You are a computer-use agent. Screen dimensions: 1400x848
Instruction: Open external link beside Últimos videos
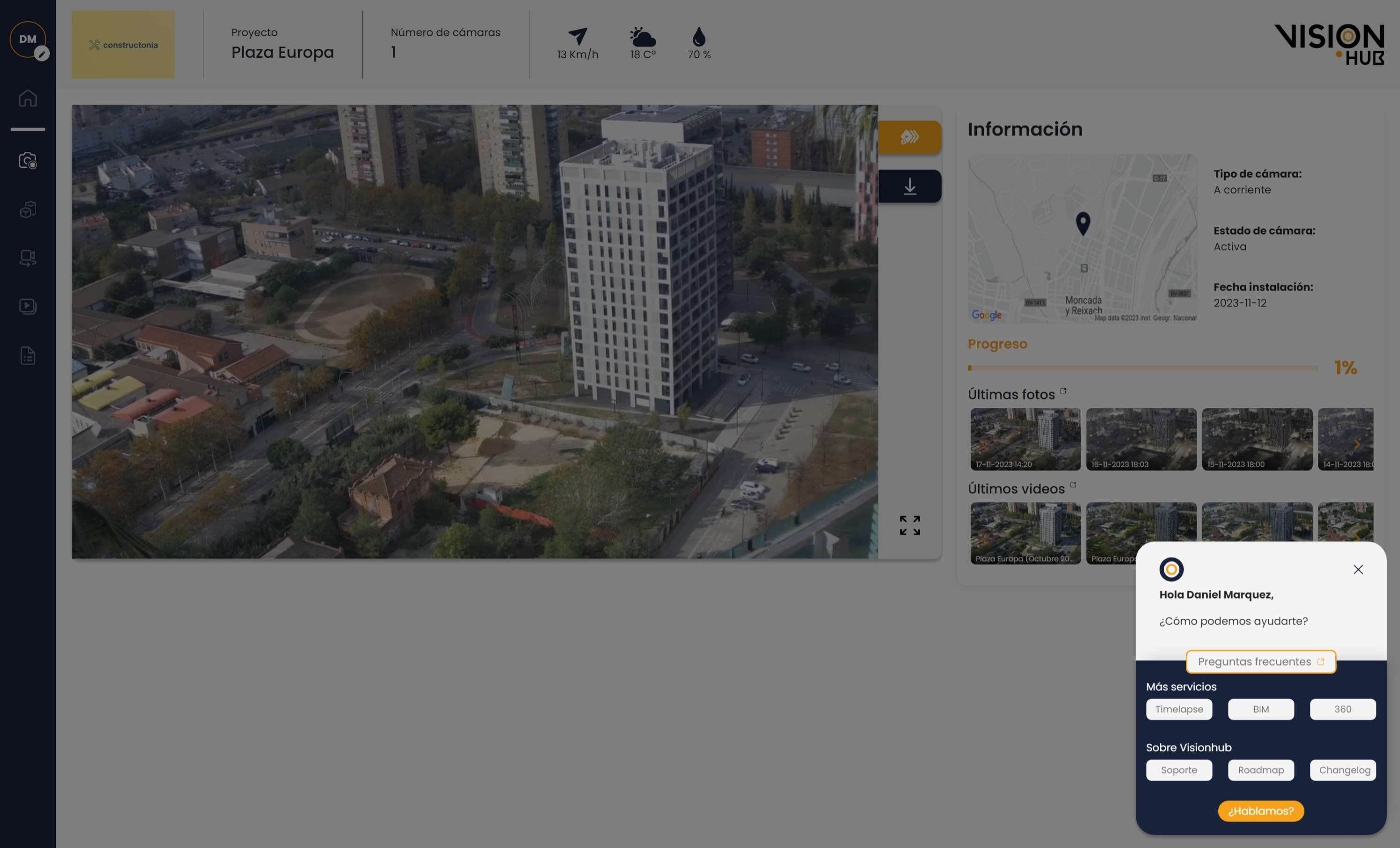(x=1073, y=485)
